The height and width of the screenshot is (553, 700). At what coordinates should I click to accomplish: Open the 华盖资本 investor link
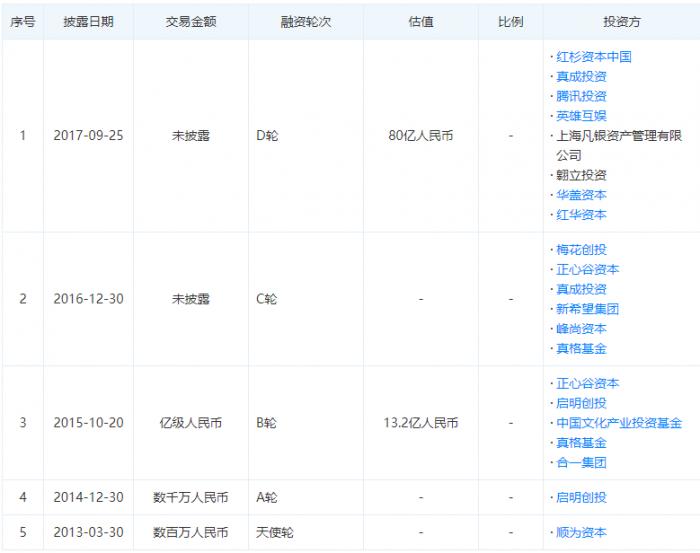581,195
